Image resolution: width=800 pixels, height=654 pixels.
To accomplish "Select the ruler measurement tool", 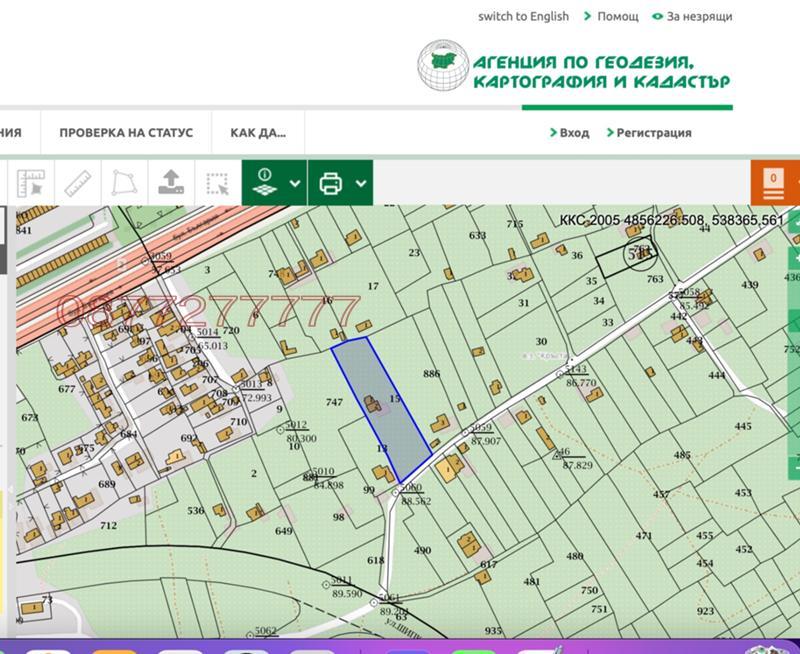I will coord(77,182).
